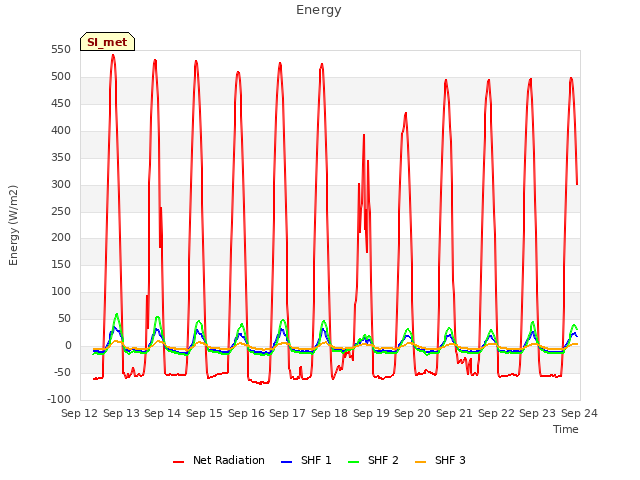Screen dimensions: 640x480
Task: Click the 450 y-axis tick label
Action: pos(61,104)
